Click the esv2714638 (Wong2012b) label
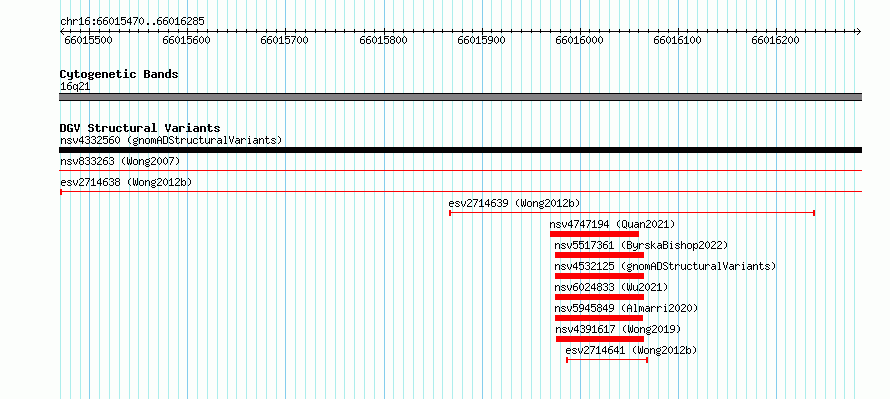 pyautogui.click(x=126, y=182)
